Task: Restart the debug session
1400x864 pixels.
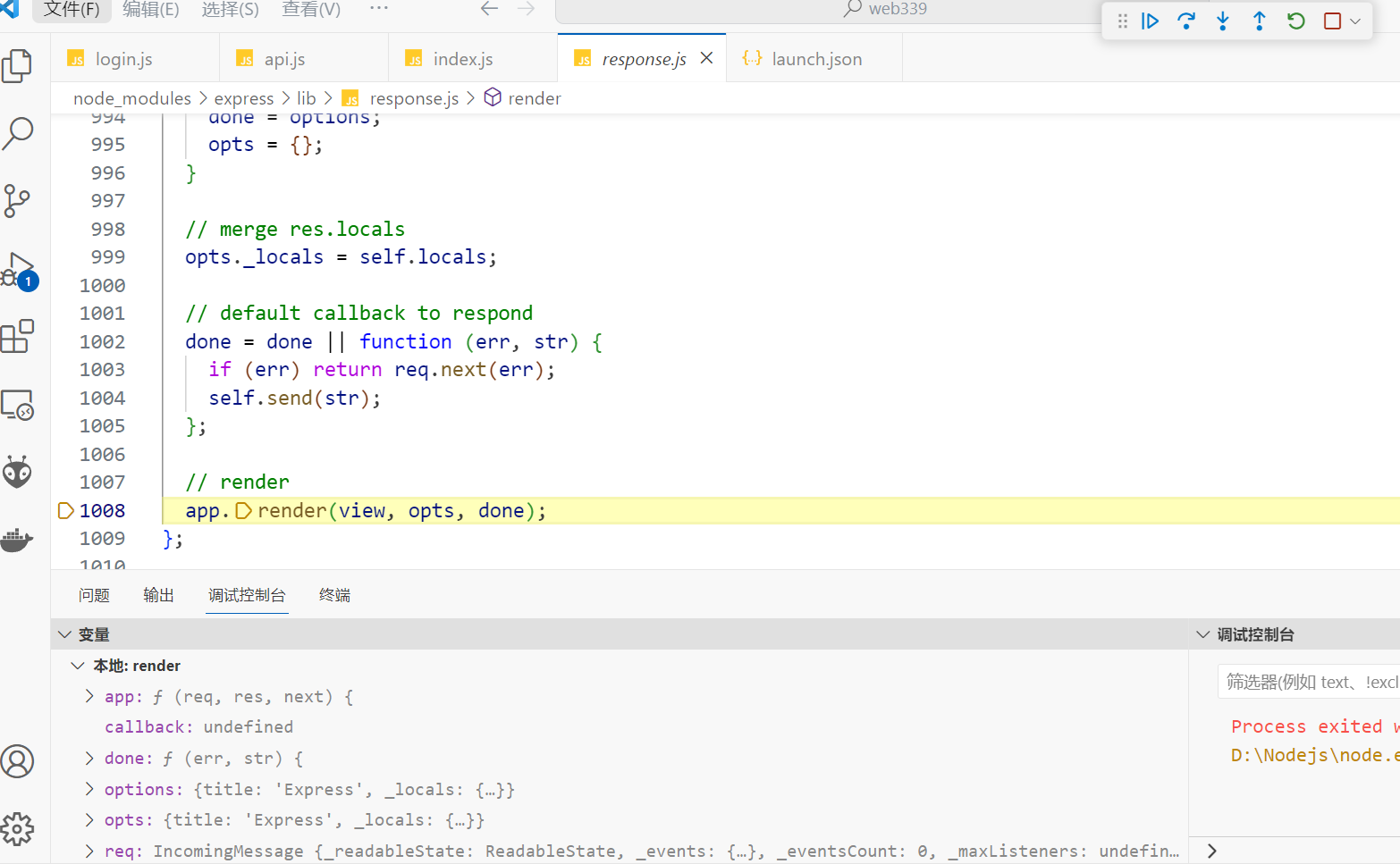Action: 1296,21
